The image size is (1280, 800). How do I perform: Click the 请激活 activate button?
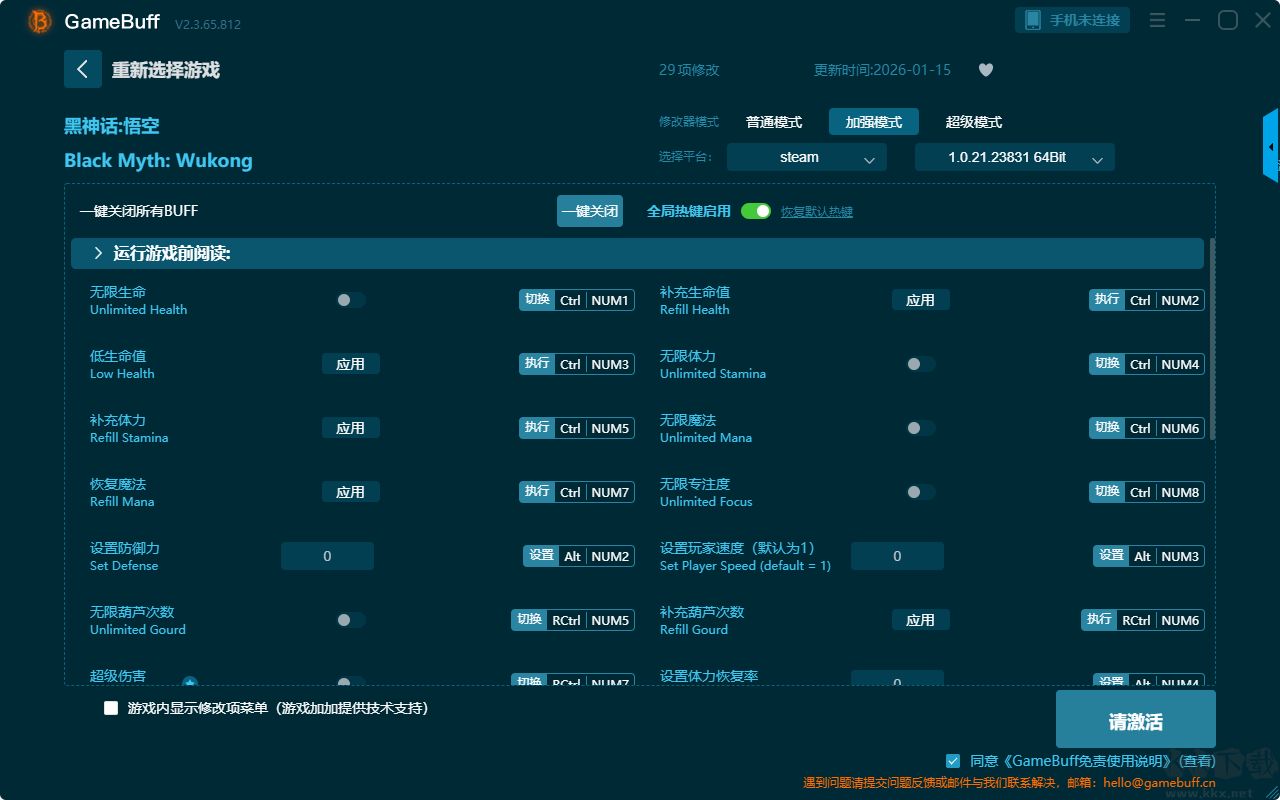1136,719
